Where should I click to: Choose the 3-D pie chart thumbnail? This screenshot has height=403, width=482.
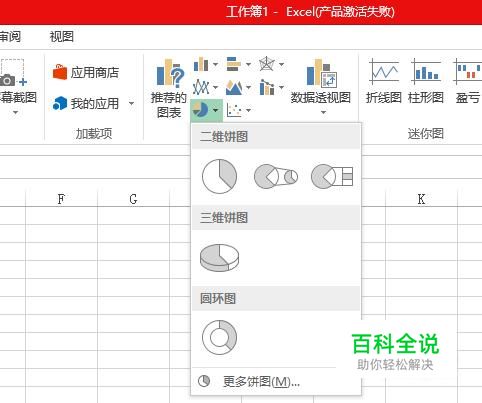pyautogui.click(x=219, y=258)
